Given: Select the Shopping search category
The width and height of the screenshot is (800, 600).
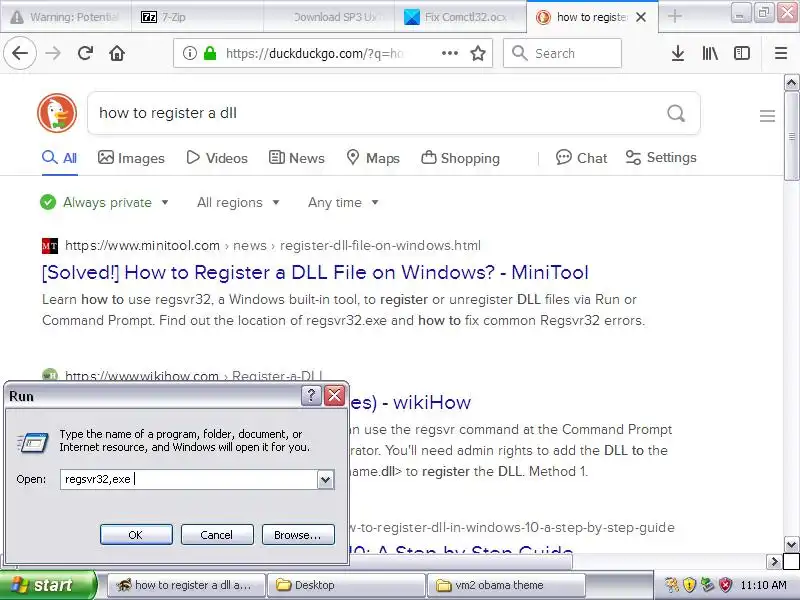Looking at the screenshot, I should click(x=460, y=158).
